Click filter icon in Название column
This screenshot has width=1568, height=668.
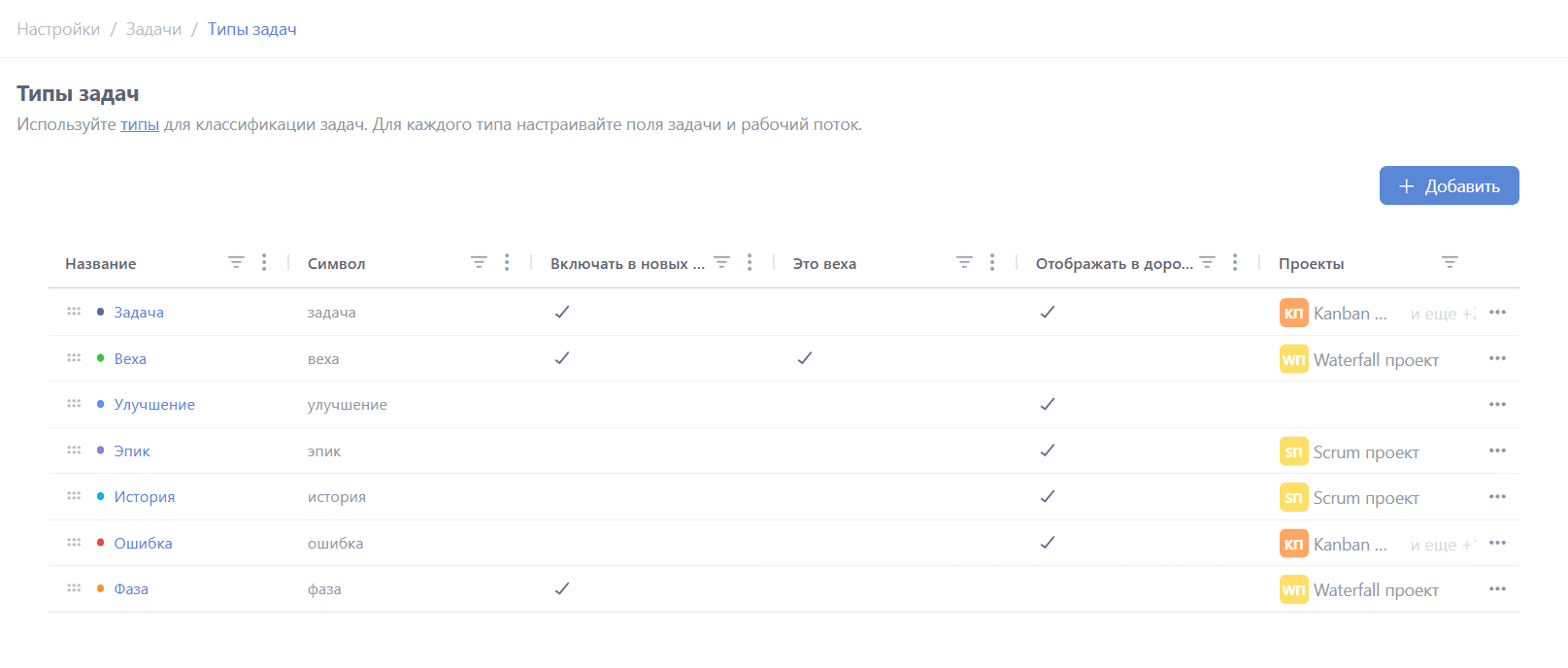[x=236, y=262]
